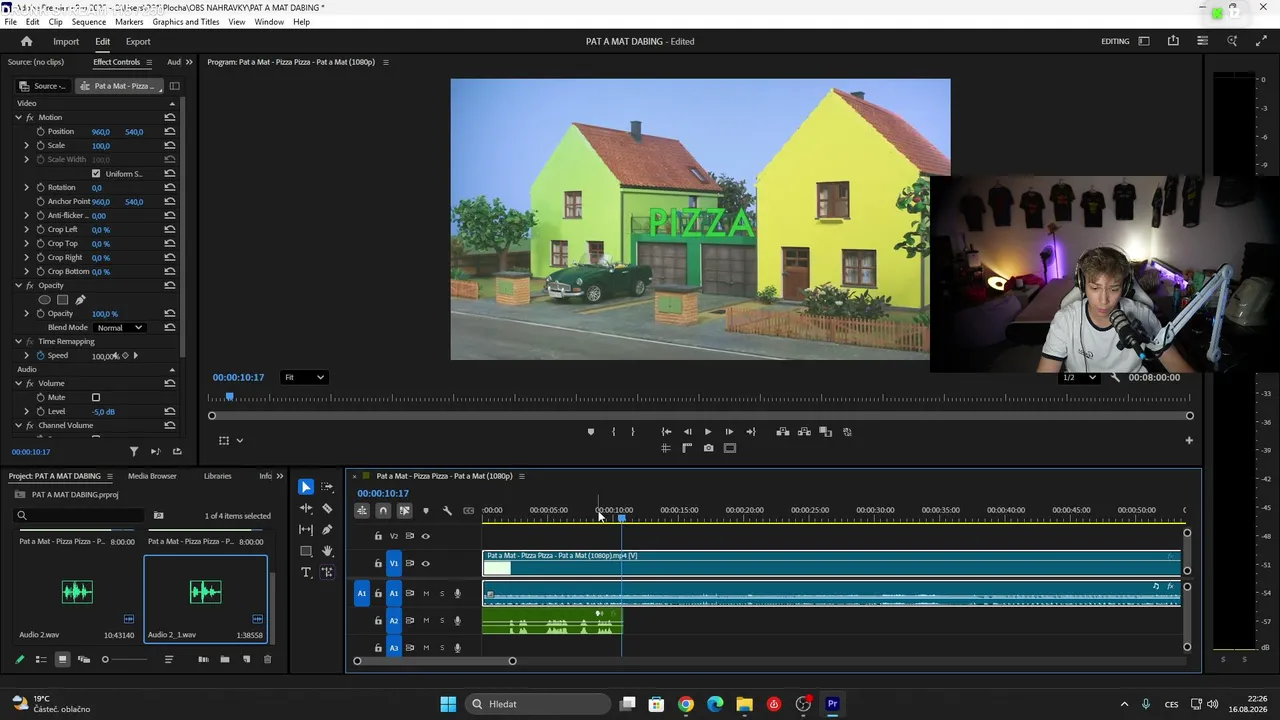Image resolution: width=1280 pixels, height=720 pixels.
Task: Select the Razor tool
Action: pos(327,508)
